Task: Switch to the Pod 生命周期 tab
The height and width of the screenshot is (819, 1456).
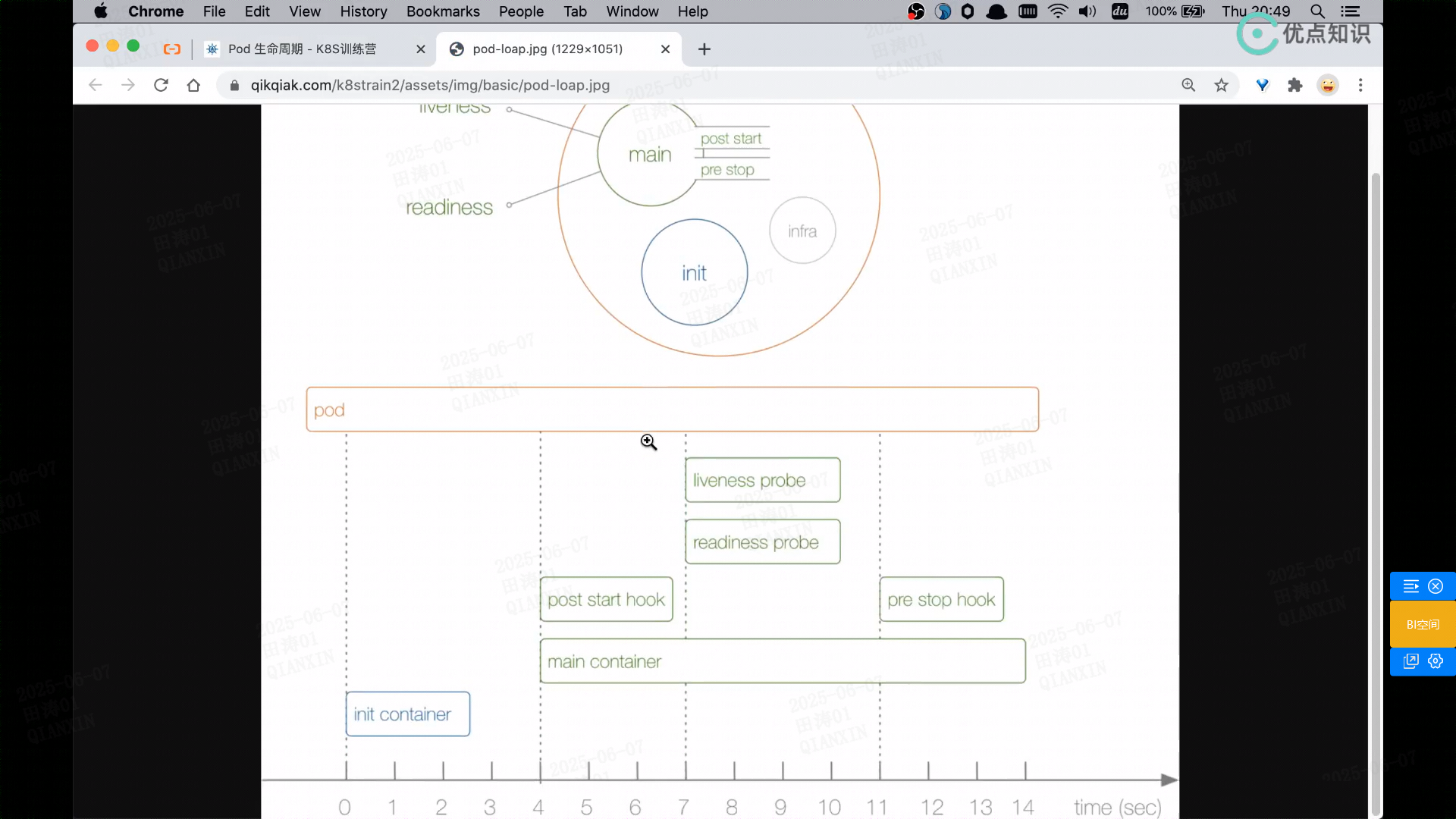Action: (302, 49)
